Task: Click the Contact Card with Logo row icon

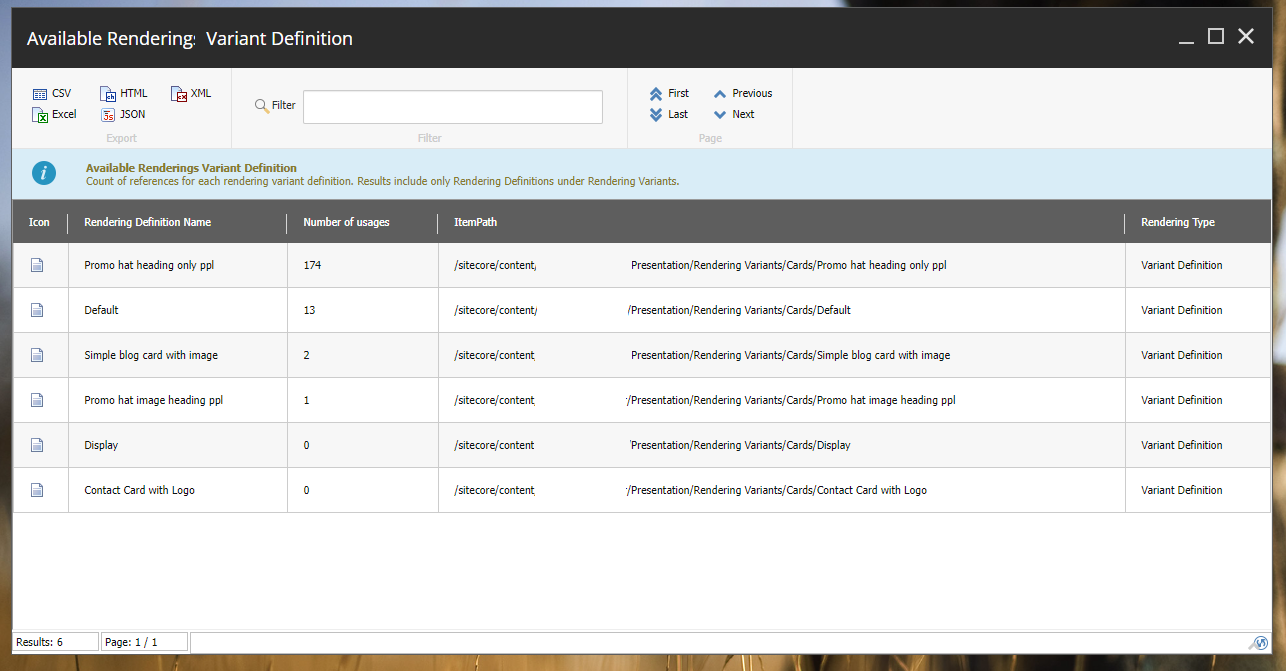Action: 37,490
